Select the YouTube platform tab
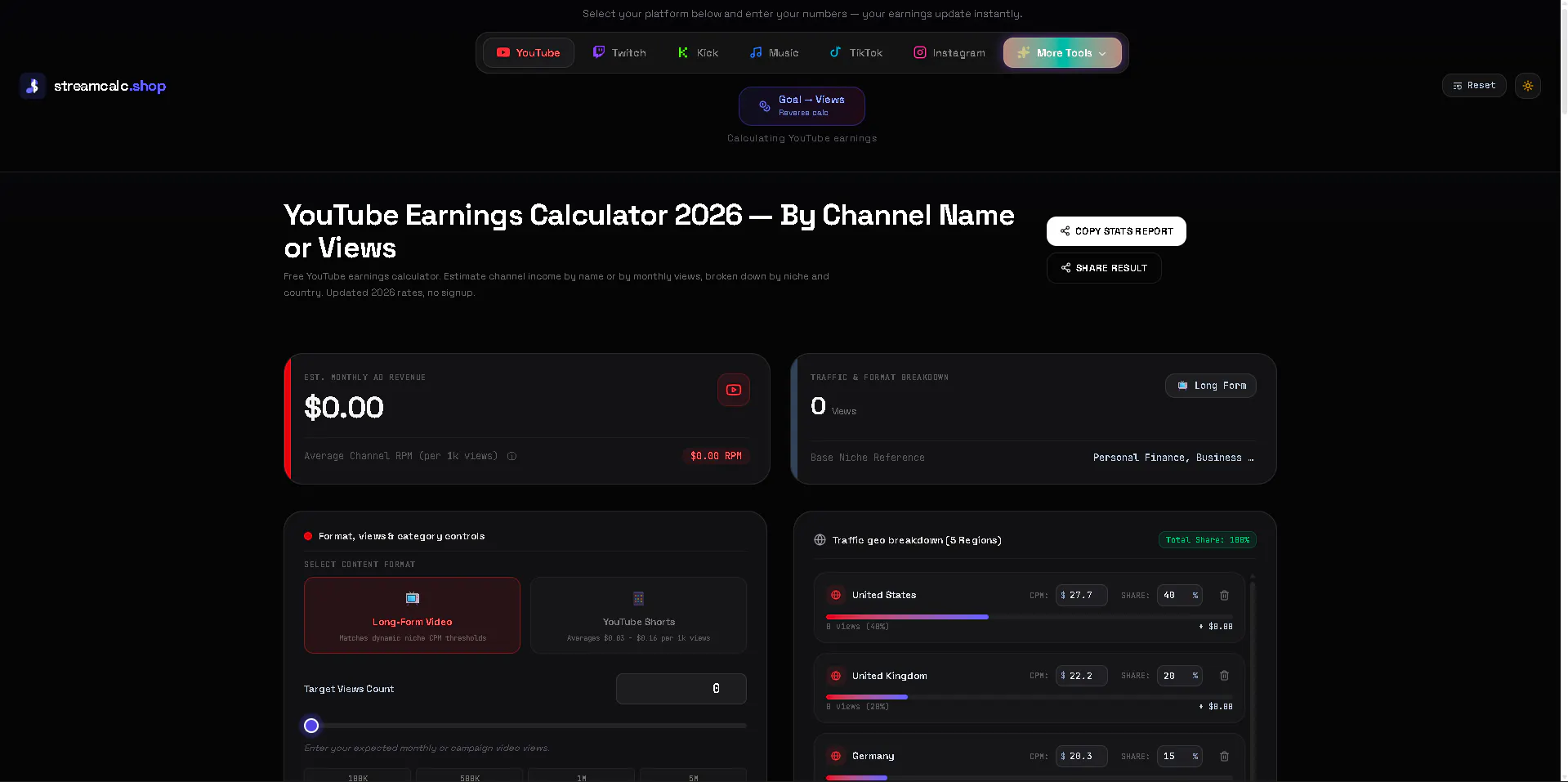The image size is (1568, 782). (x=528, y=52)
